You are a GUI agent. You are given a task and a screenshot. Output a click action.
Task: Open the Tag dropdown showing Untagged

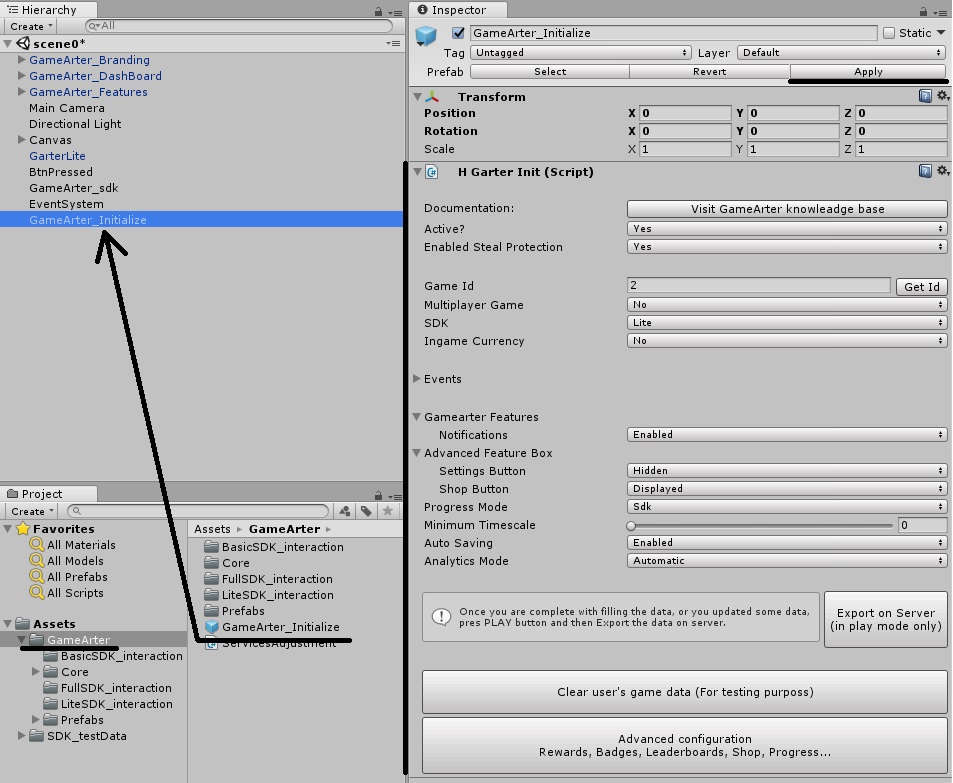point(581,52)
